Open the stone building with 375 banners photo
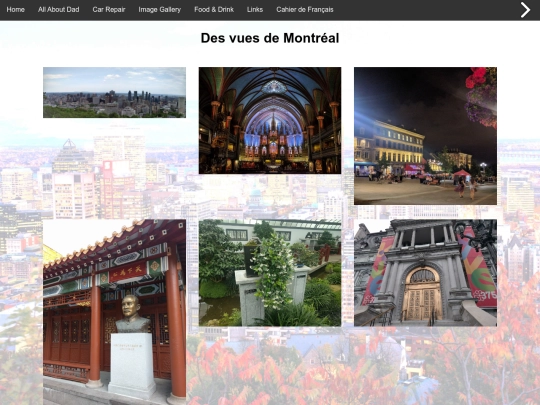 (425, 273)
